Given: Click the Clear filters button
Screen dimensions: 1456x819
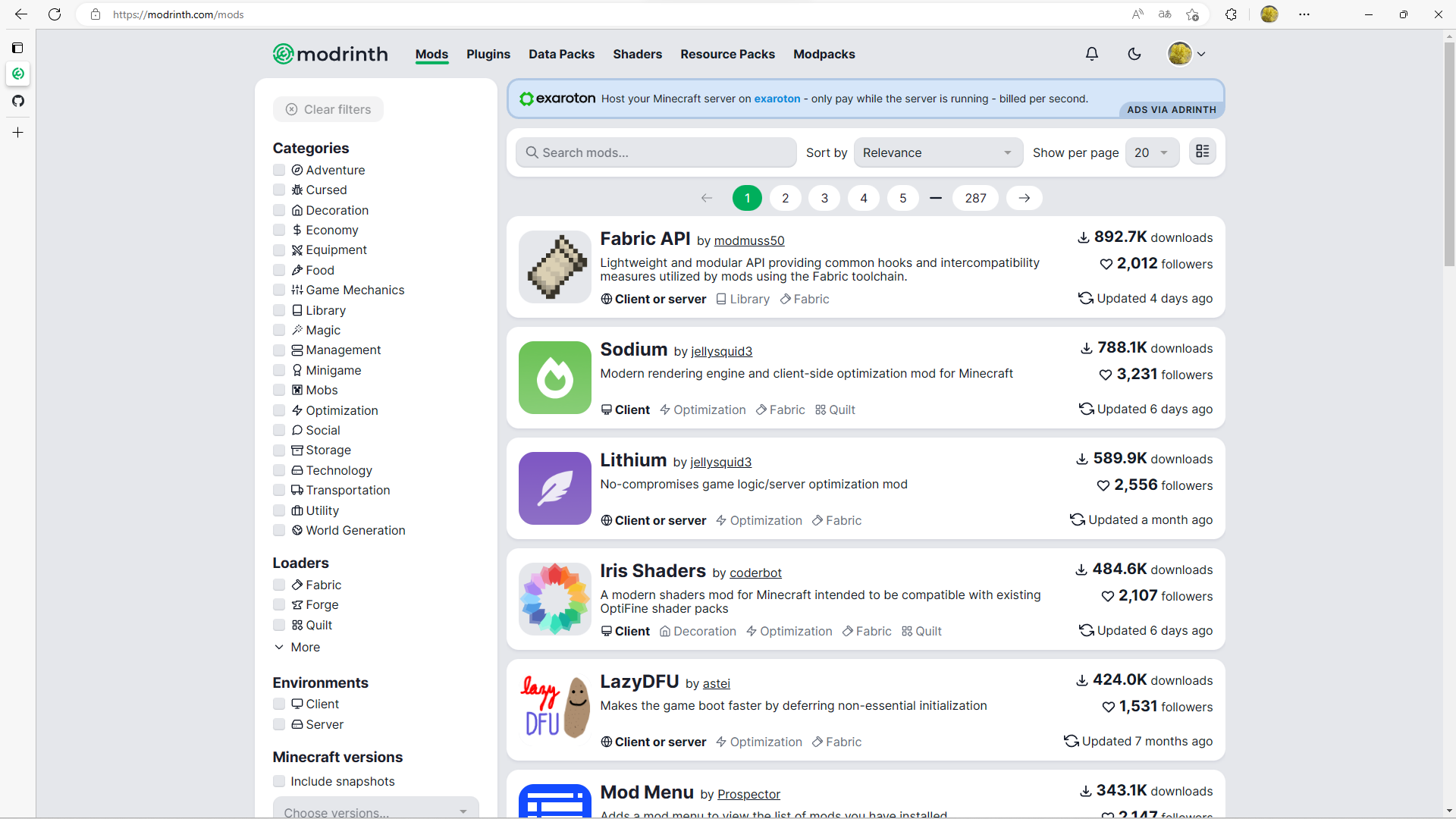Looking at the screenshot, I should point(328,109).
